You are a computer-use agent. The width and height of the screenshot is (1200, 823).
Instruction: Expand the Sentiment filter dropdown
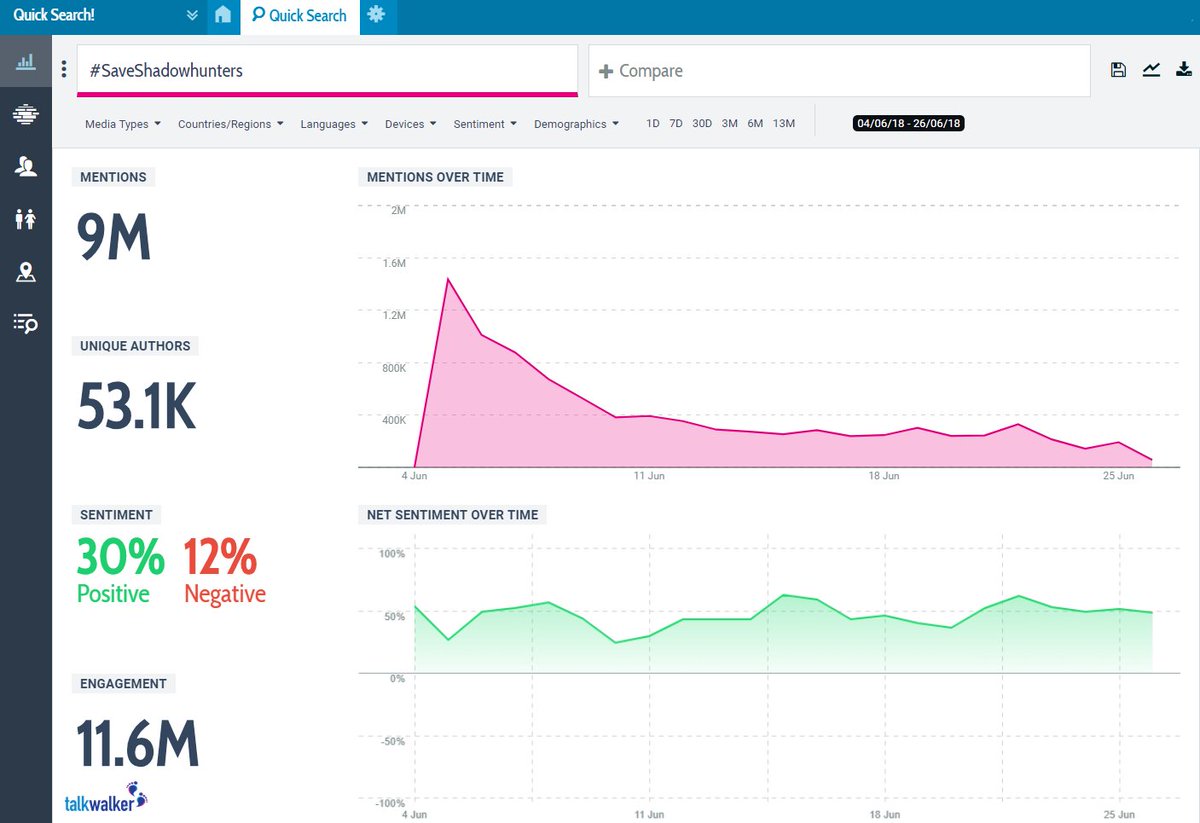(x=485, y=124)
